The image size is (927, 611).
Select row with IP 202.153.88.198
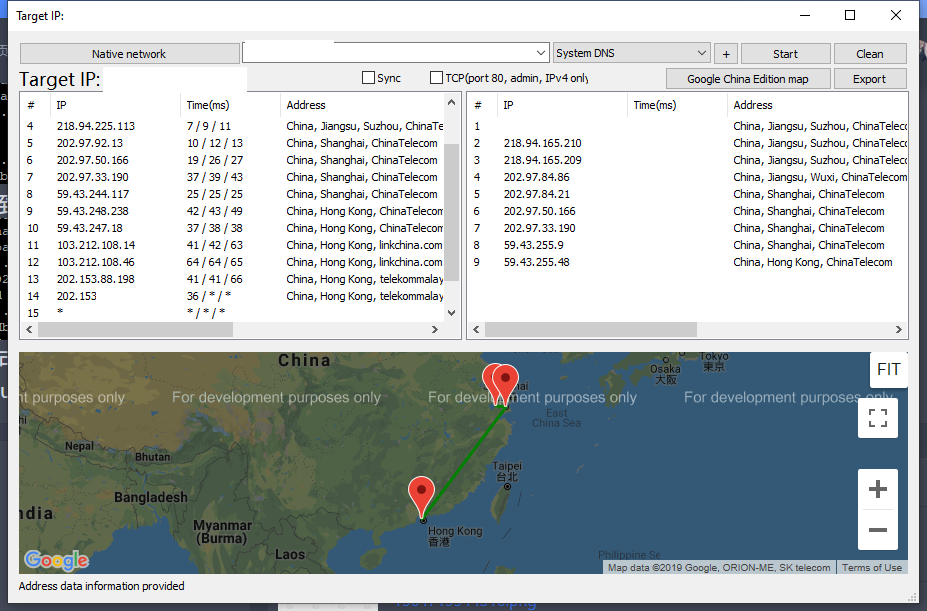tap(234, 279)
